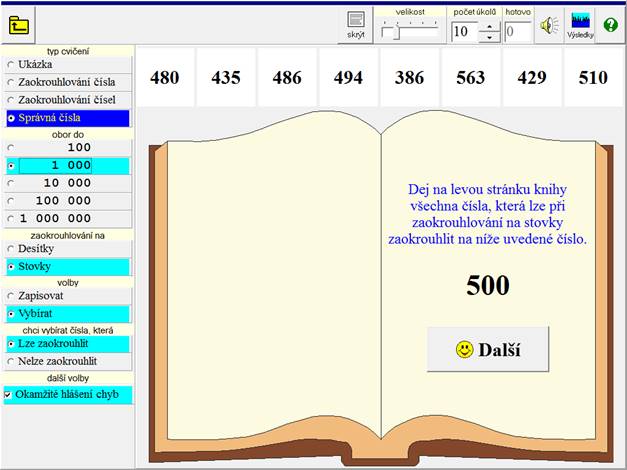Pick the number tile 429
This screenshot has height=470, width=627.
532,77
